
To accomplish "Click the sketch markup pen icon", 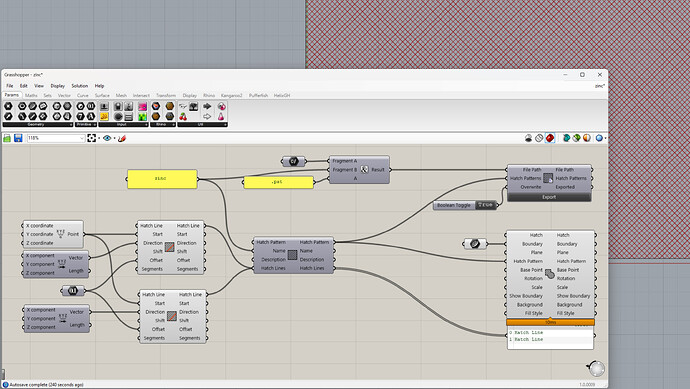I will click(x=122, y=138).
